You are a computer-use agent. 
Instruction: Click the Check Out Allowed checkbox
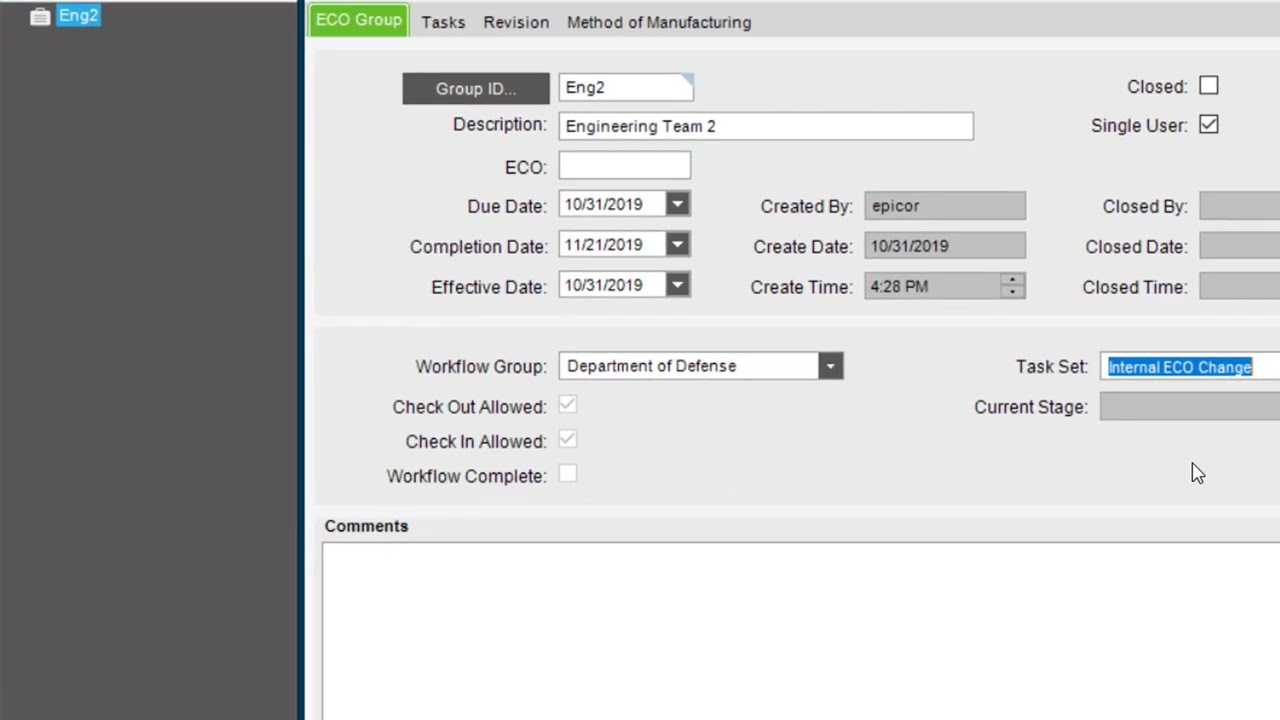(x=567, y=405)
